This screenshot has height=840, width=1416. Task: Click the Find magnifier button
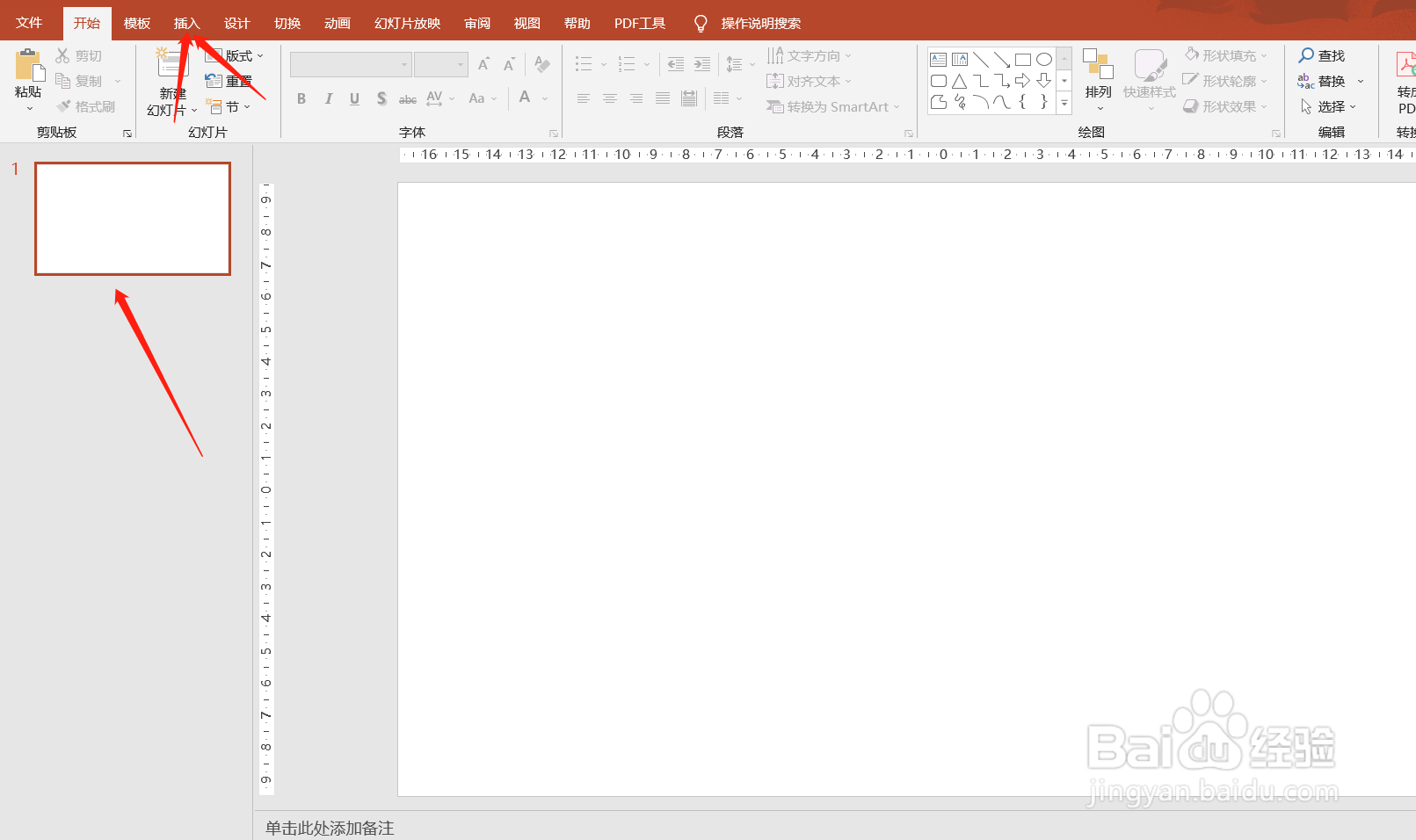point(1321,55)
